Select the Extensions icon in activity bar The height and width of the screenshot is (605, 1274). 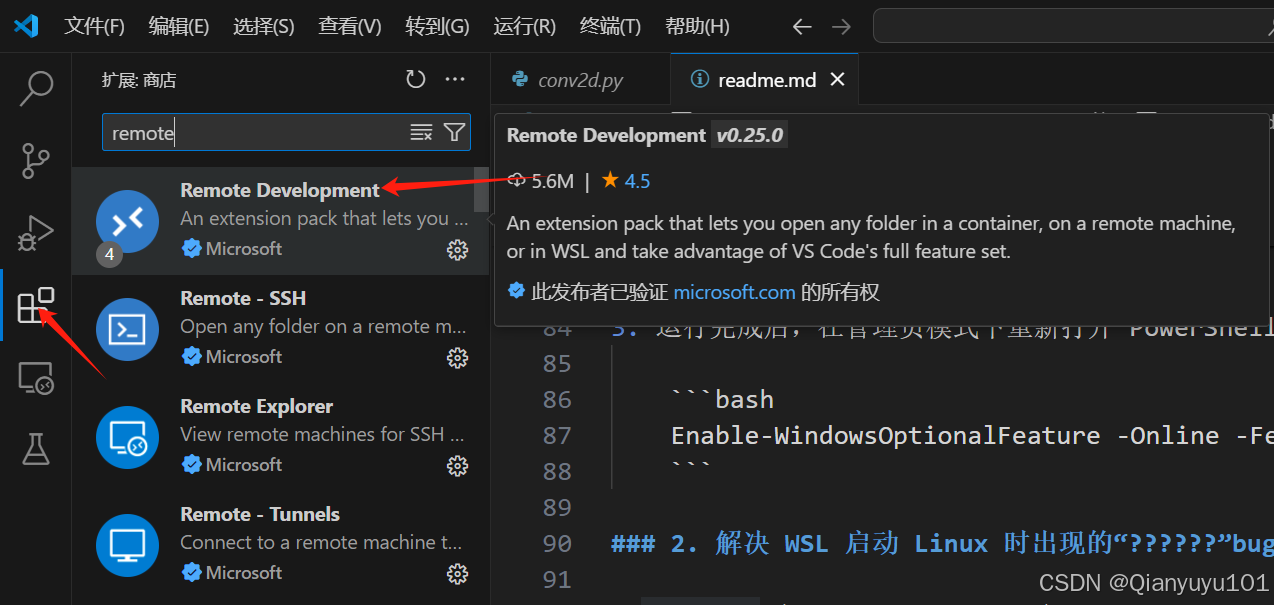(x=36, y=304)
